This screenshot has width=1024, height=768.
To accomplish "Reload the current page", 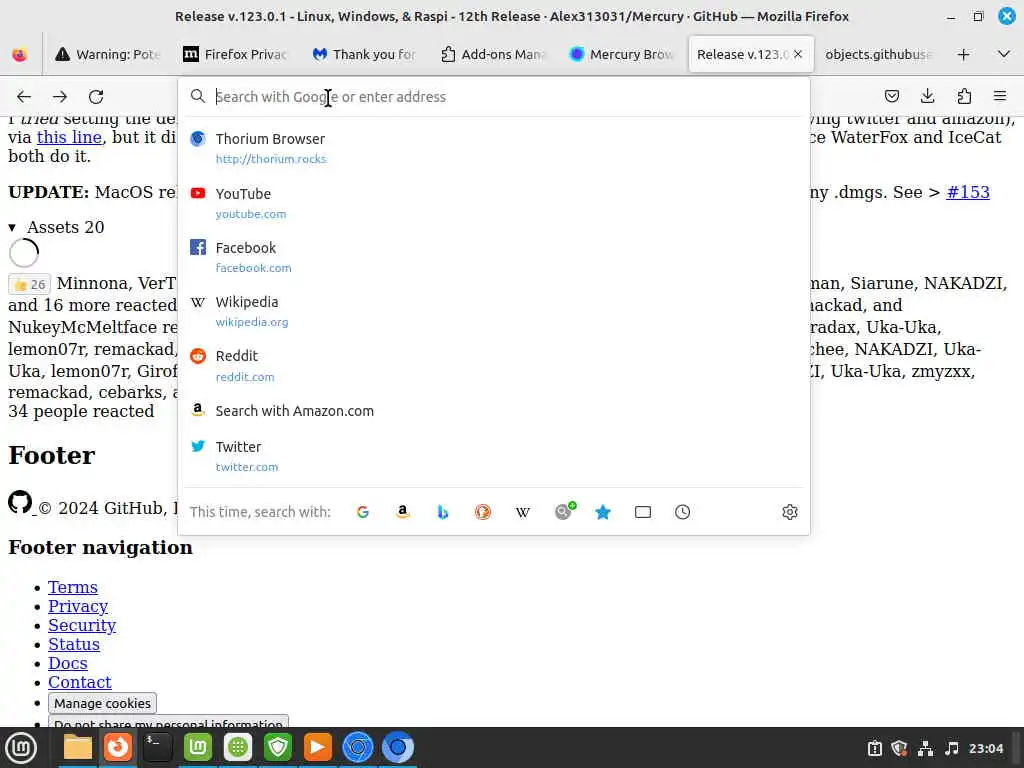I will pyautogui.click(x=96, y=97).
